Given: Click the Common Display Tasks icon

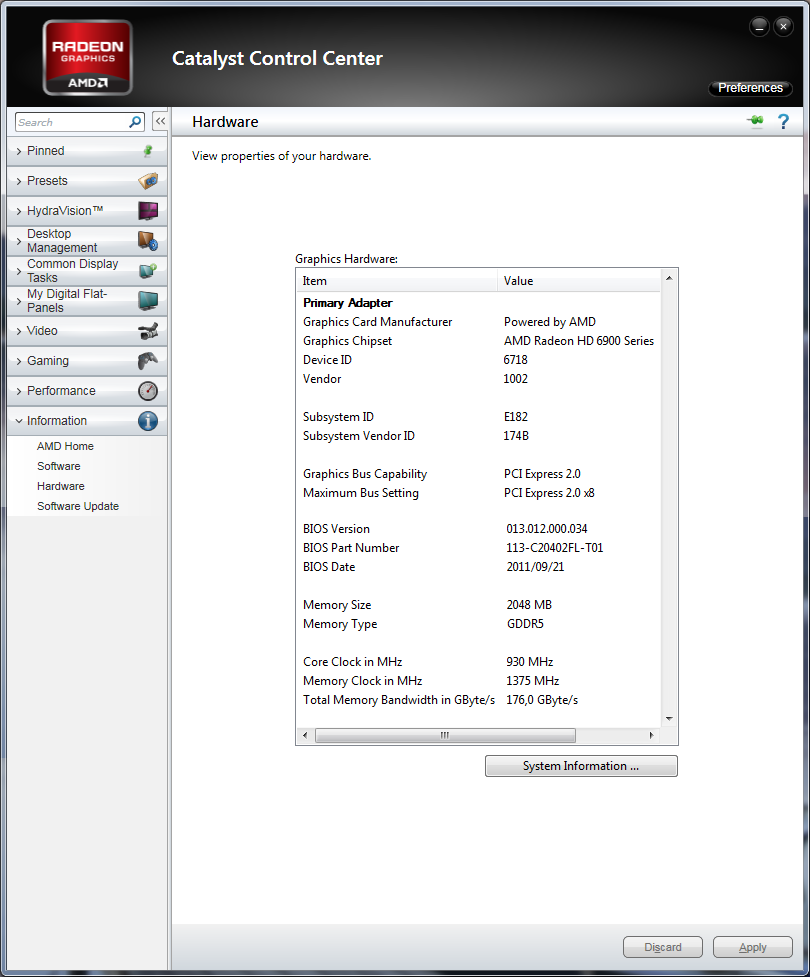Looking at the screenshot, I should [148, 271].
